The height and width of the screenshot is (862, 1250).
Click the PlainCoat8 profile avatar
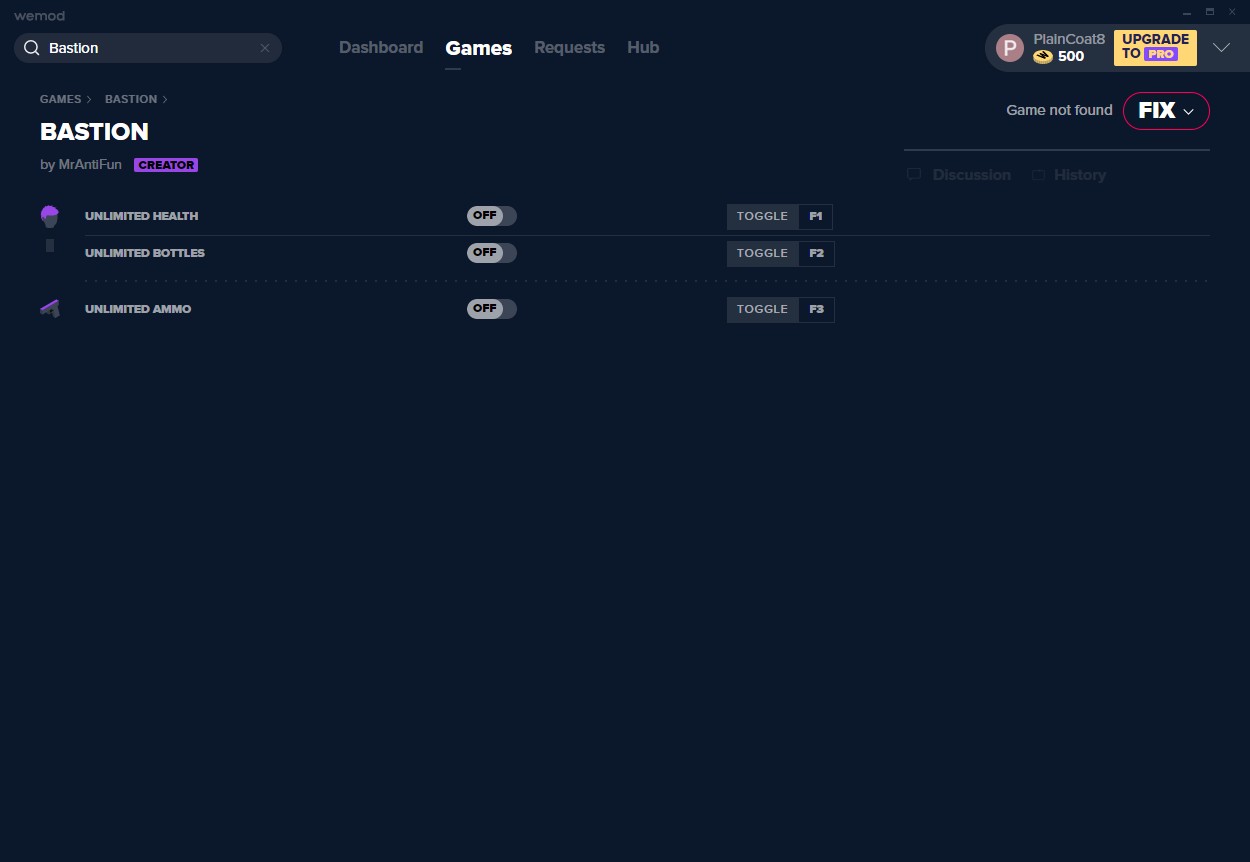point(1010,48)
